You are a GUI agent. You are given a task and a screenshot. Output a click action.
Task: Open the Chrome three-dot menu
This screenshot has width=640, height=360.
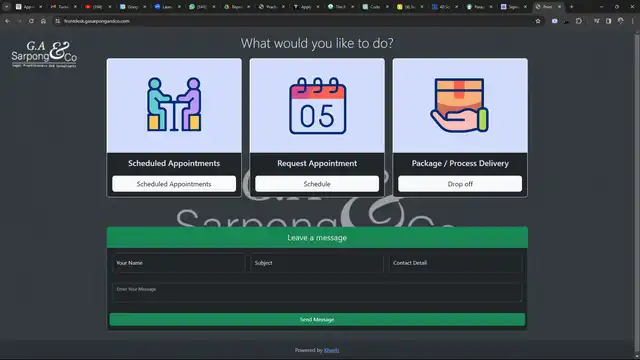[x=633, y=21]
